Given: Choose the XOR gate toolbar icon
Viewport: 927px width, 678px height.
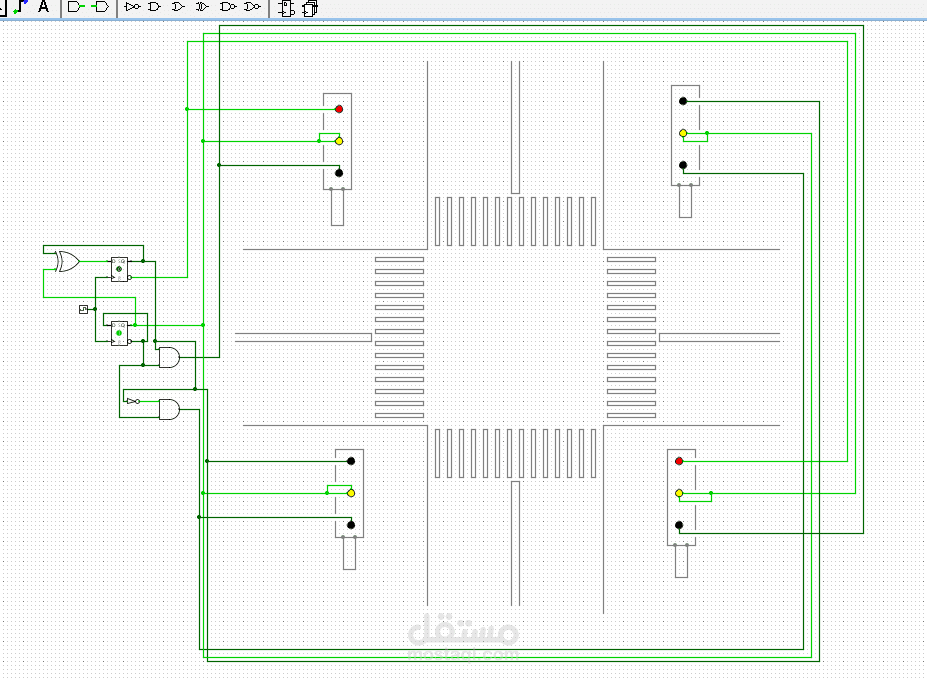Looking at the screenshot, I should [x=202, y=7].
